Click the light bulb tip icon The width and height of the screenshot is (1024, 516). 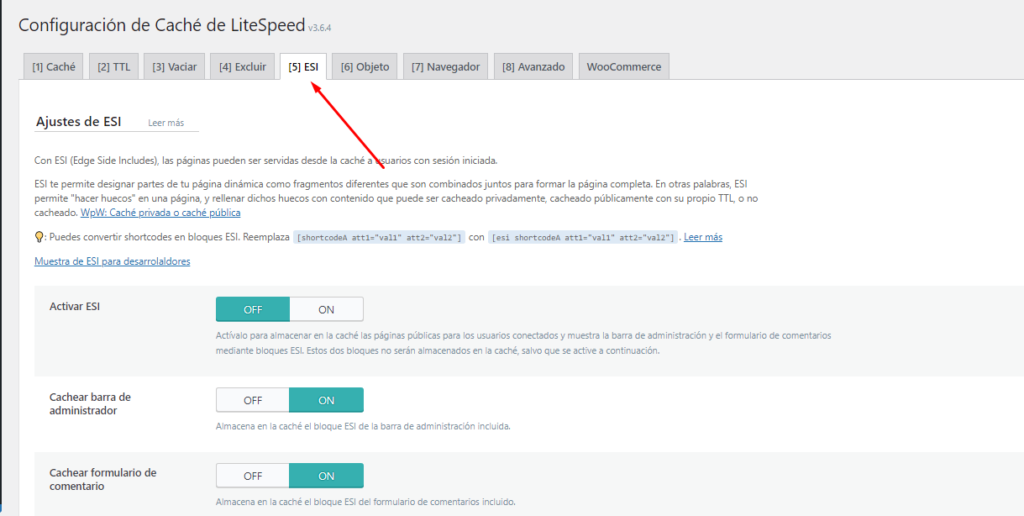(39, 237)
